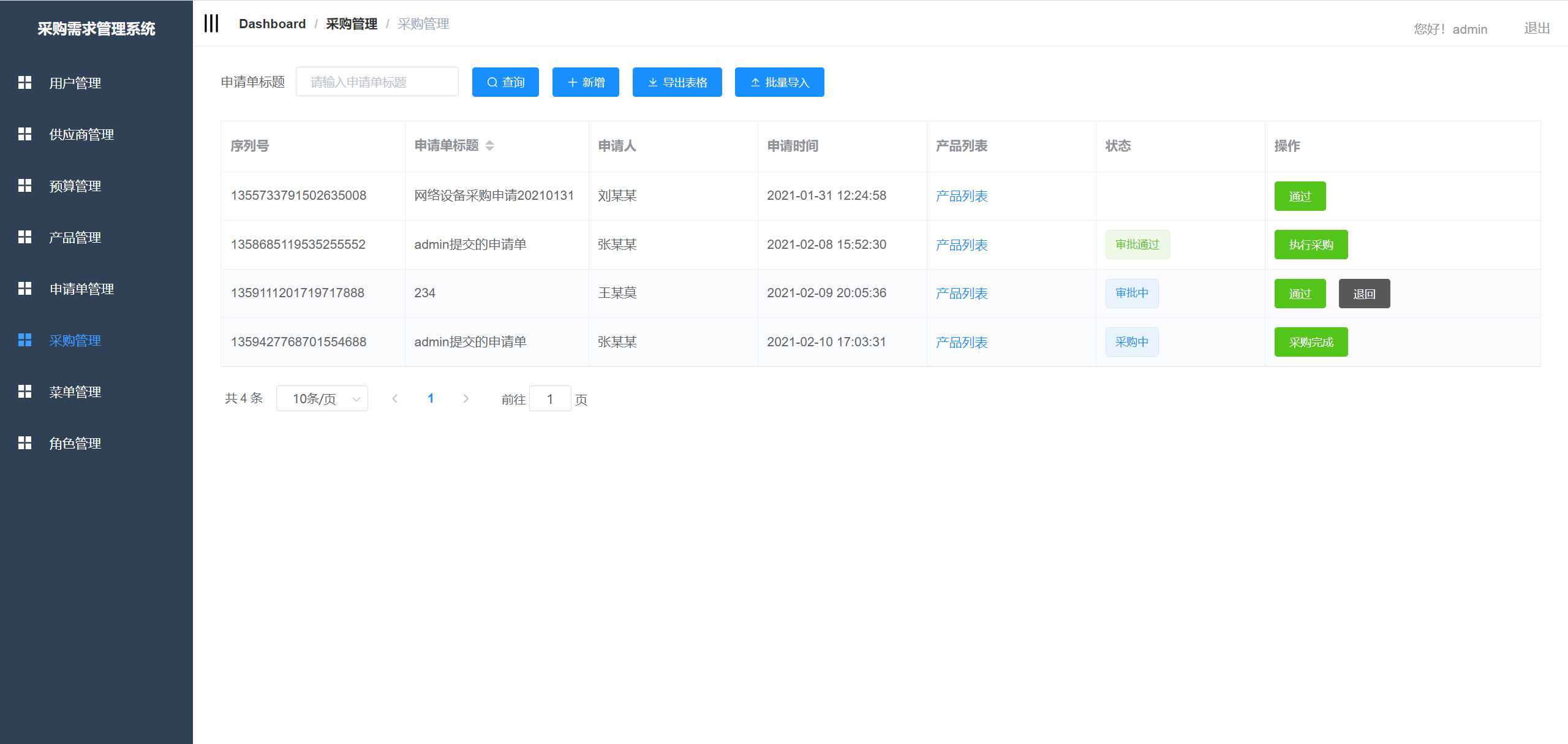1568x744 pixels.
Task: Click the grid icon beside 产品管理
Action: click(24, 237)
